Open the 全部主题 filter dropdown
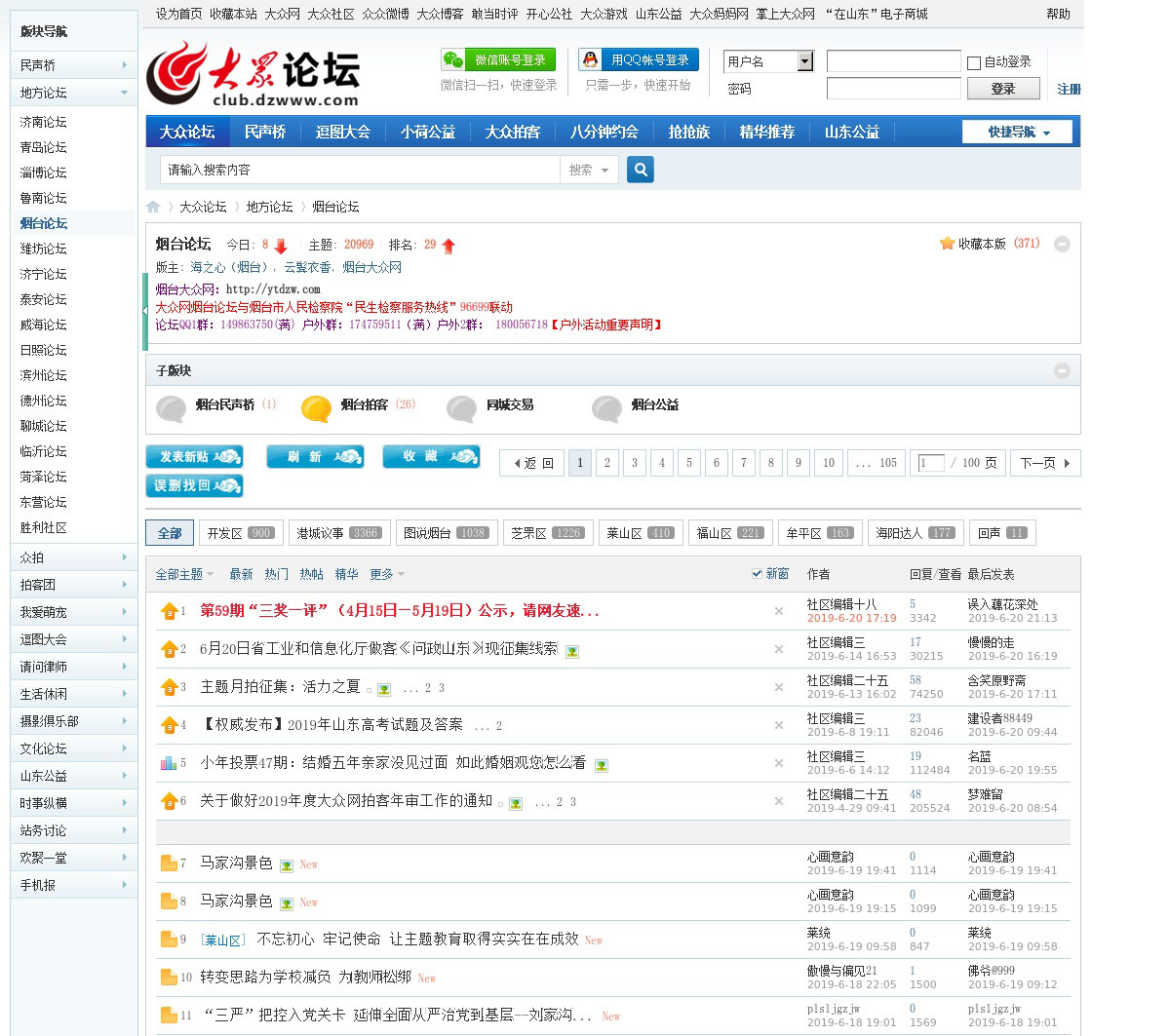The width and height of the screenshot is (1170, 1036). pos(184,574)
